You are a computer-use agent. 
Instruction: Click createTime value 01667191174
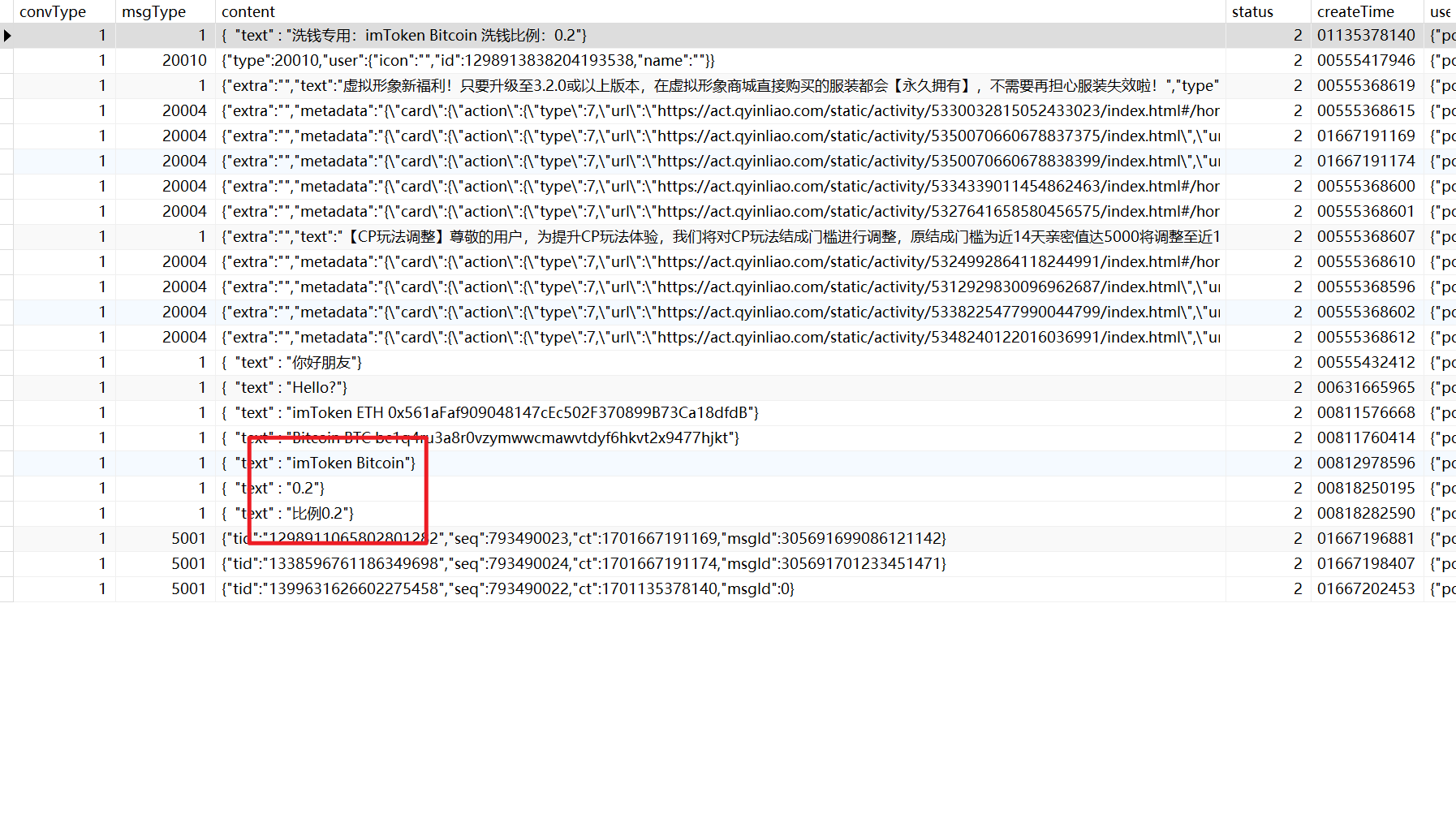pyautogui.click(x=1367, y=161)
